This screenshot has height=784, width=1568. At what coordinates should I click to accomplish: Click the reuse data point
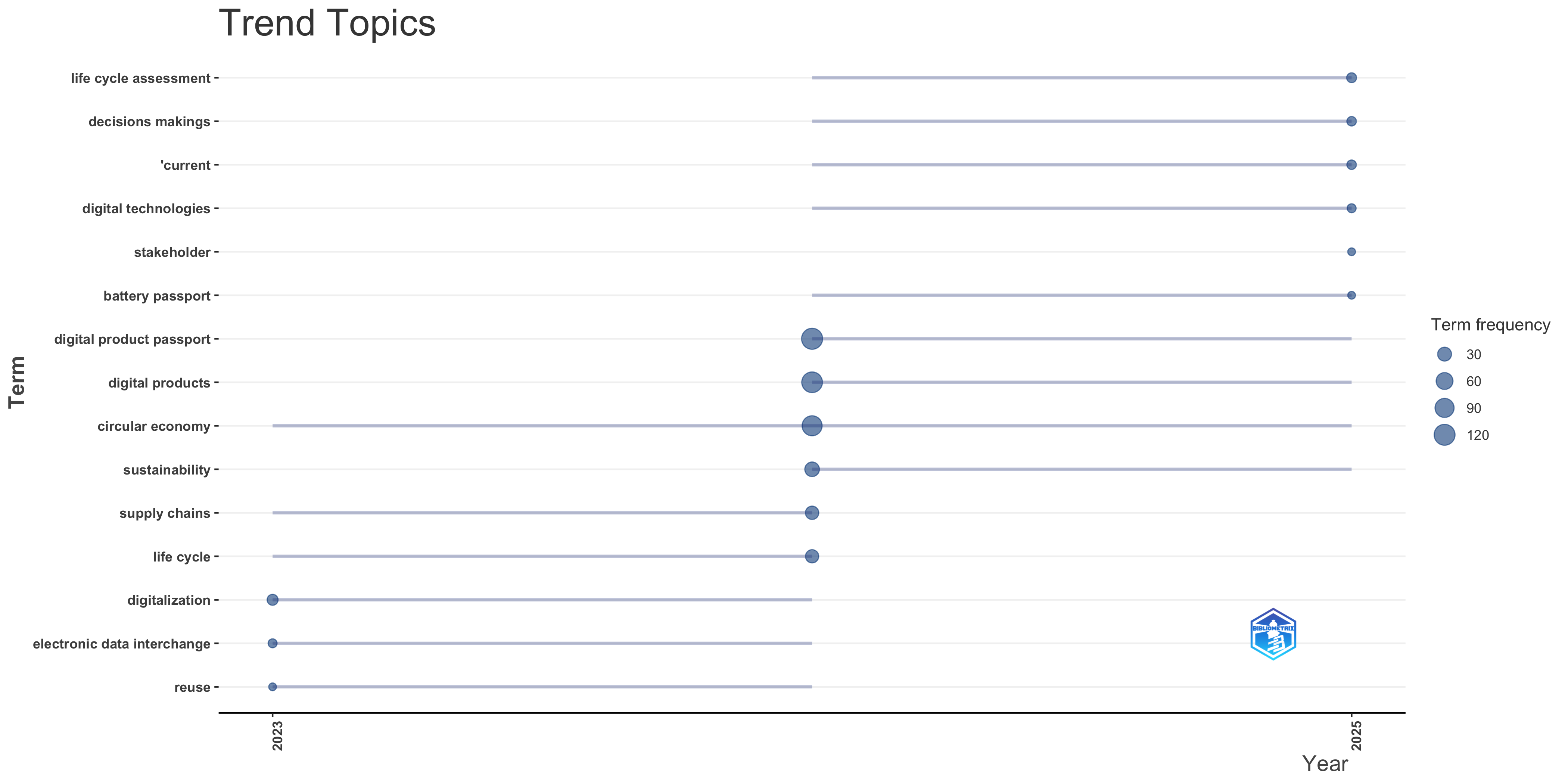coord(273,687)
